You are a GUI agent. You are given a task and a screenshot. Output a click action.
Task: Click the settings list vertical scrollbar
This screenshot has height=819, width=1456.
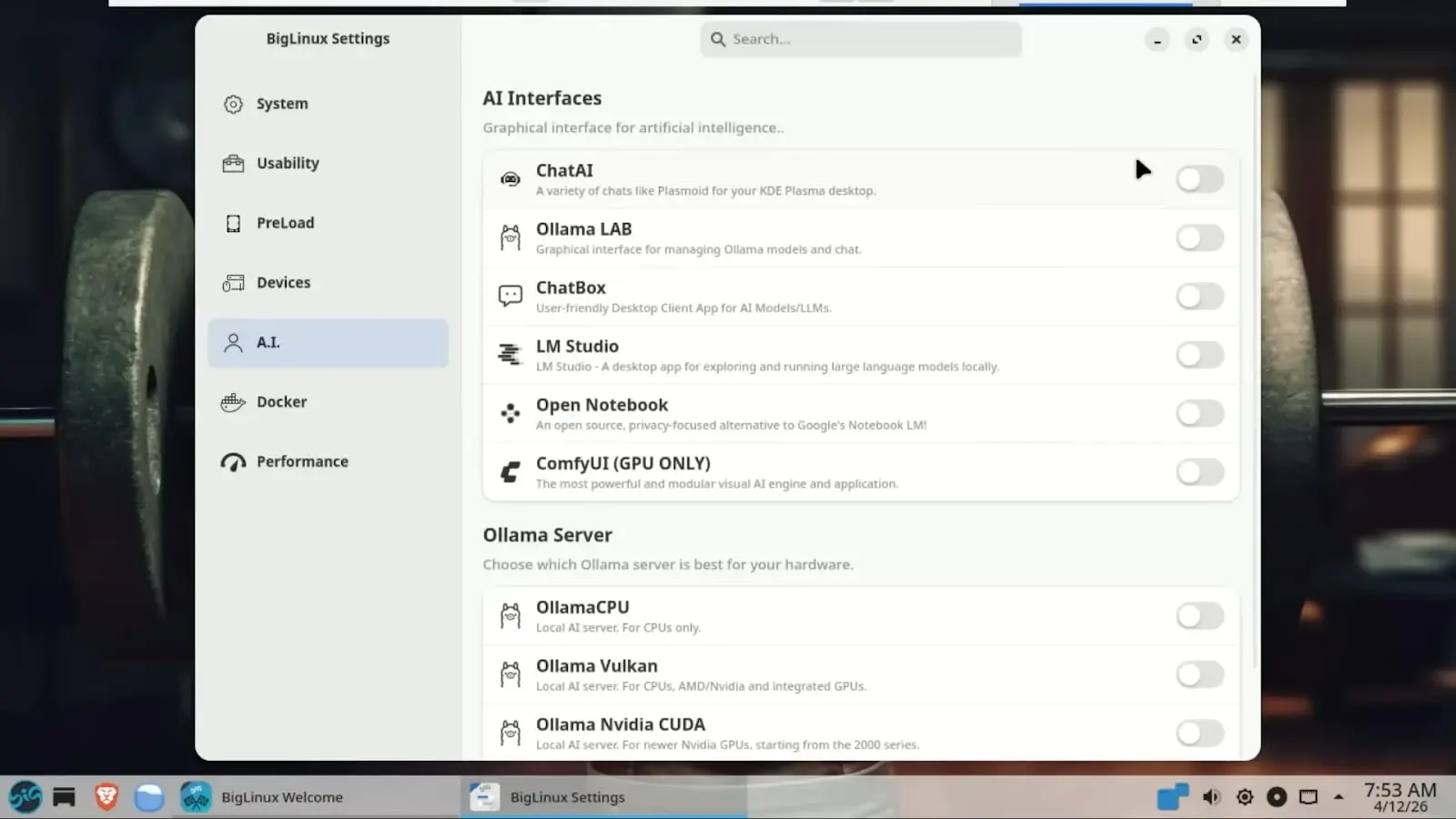[1255, 373]
